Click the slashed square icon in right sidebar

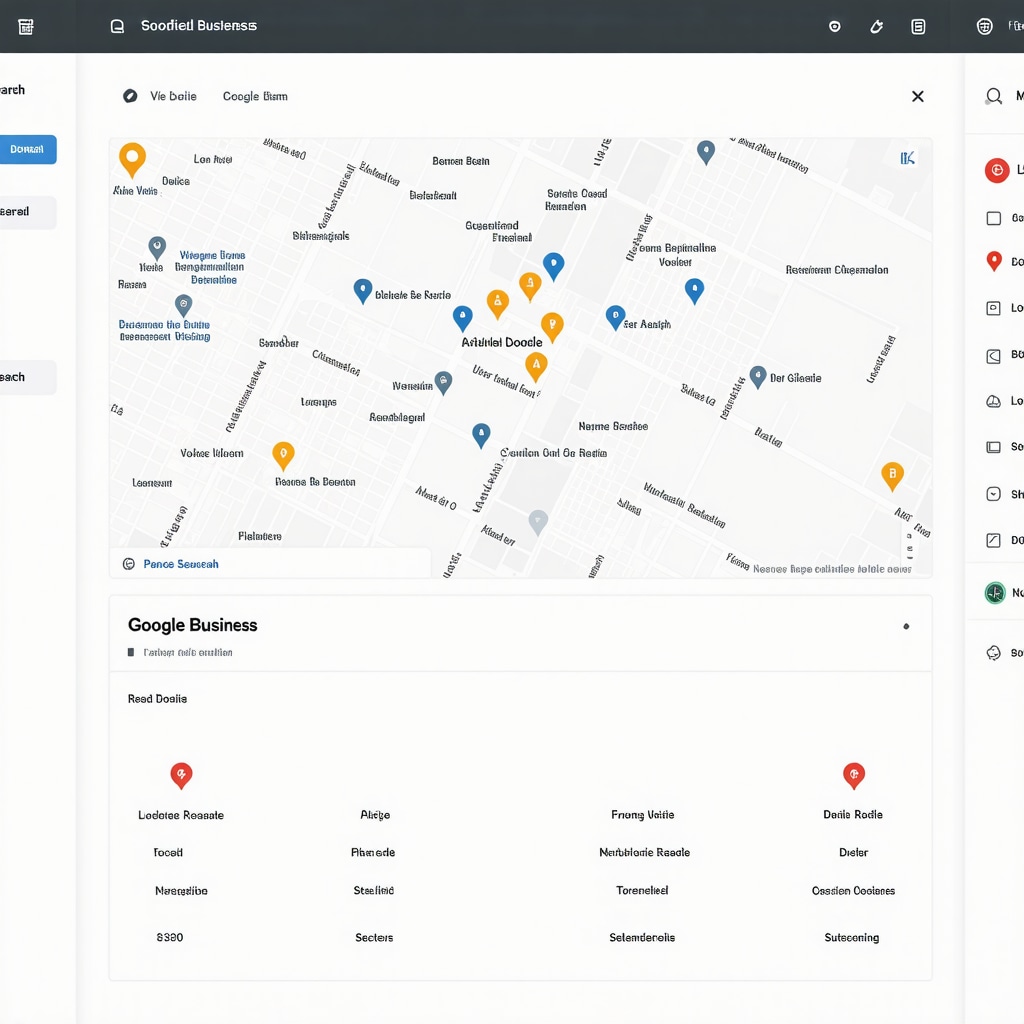coord(993,540)
